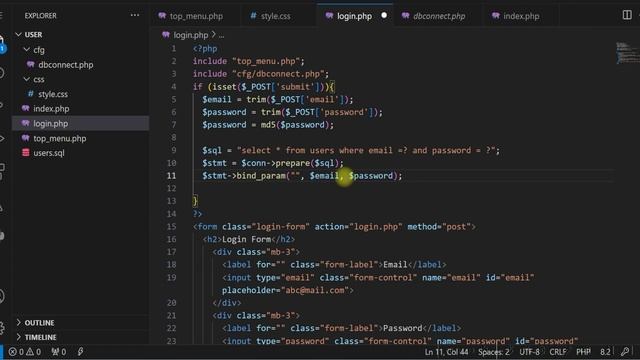Click the $password = md5($password) line

268,125
